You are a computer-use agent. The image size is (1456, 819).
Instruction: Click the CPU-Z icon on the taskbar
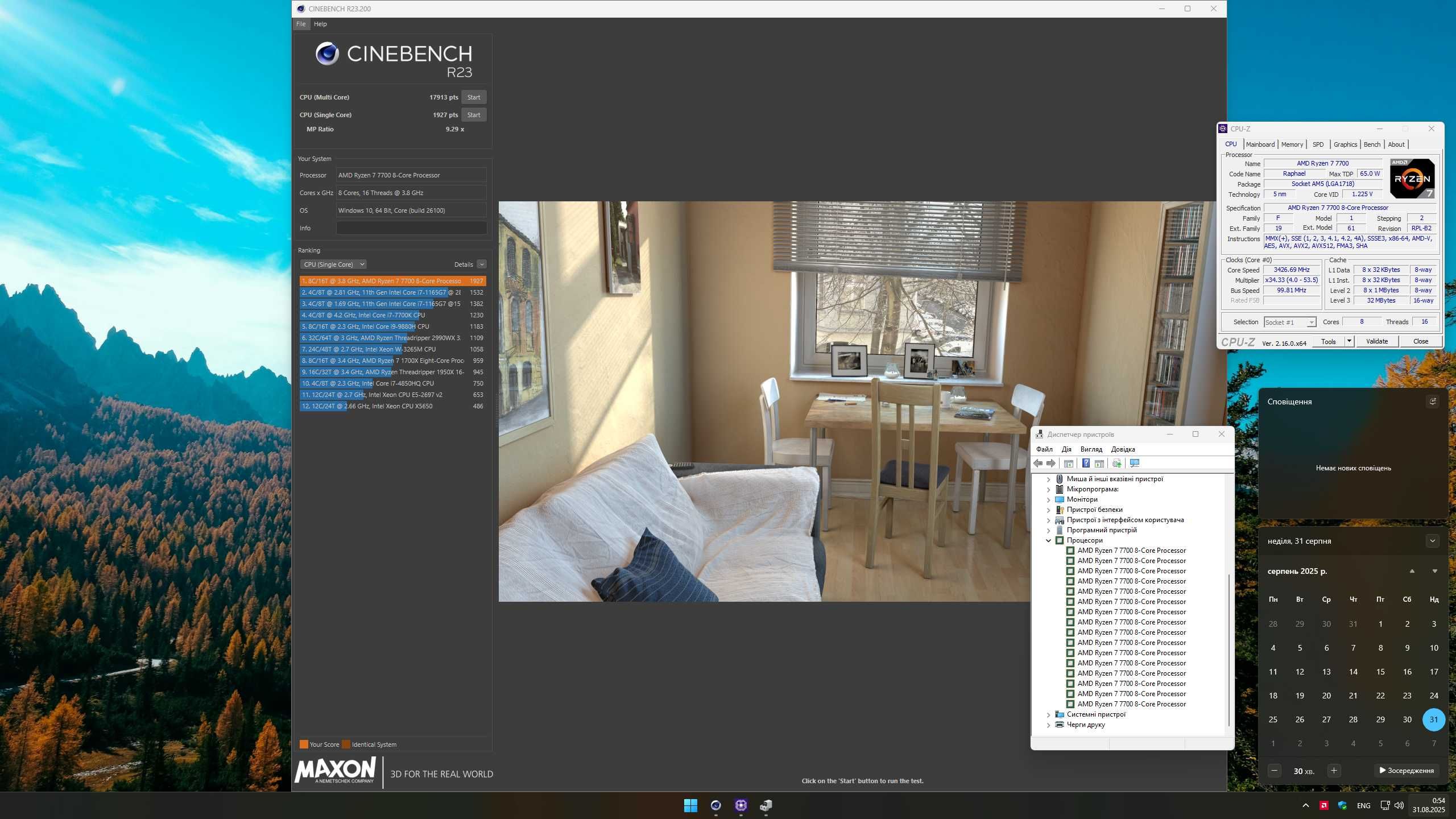[741, 805]
